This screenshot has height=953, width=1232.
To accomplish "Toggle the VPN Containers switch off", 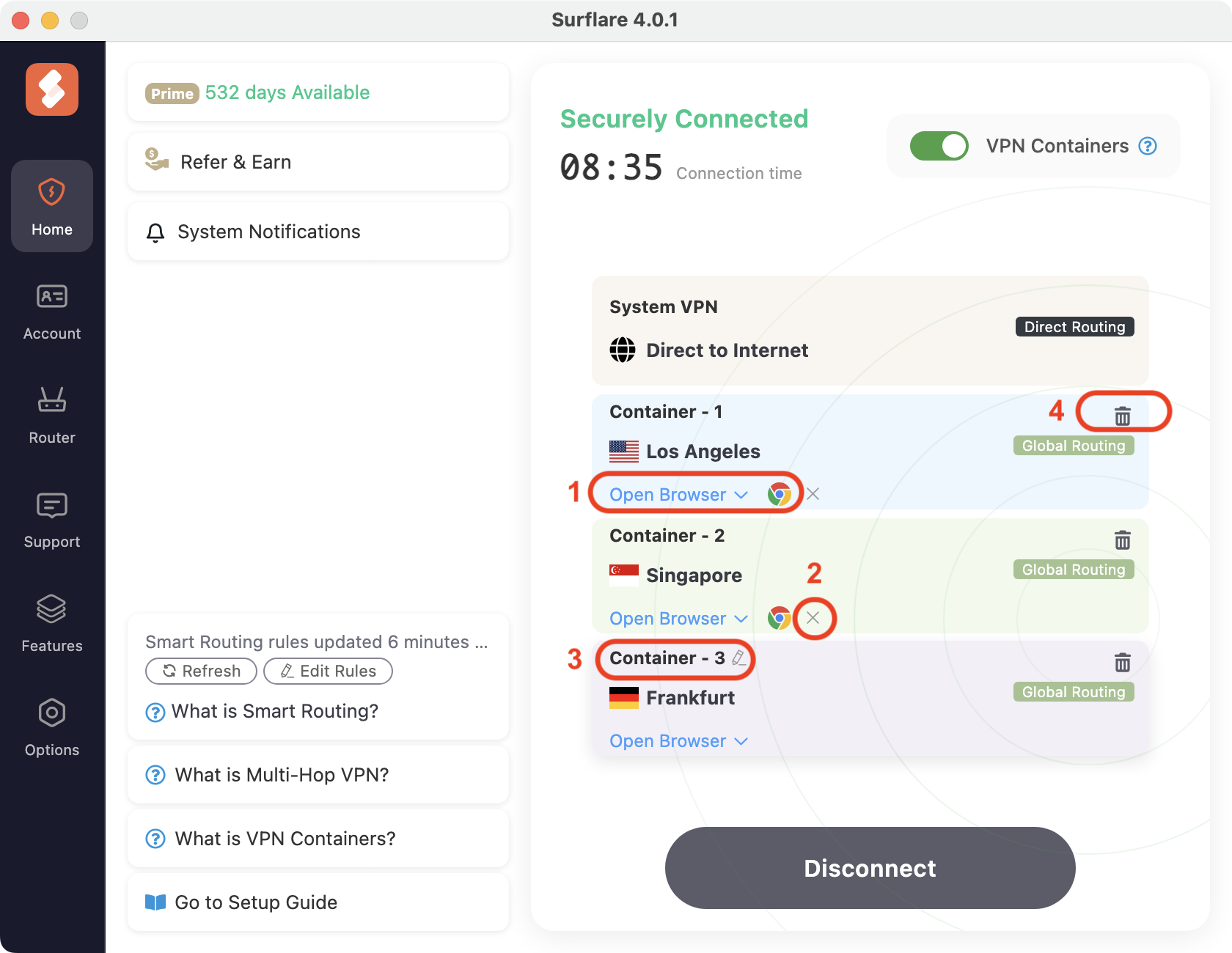I will [939, 146].
